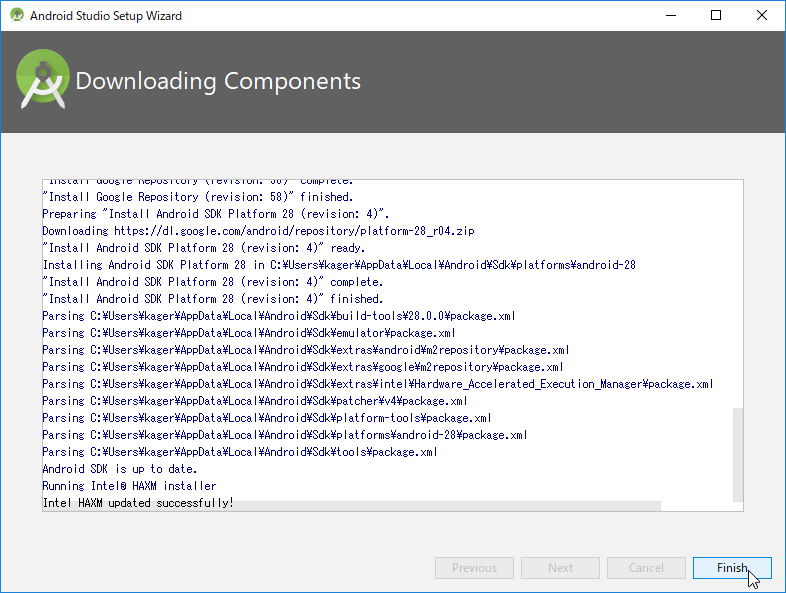The image size is (786, 593).
Task: Close the Setup Wizard window
Action: (761, 16)
